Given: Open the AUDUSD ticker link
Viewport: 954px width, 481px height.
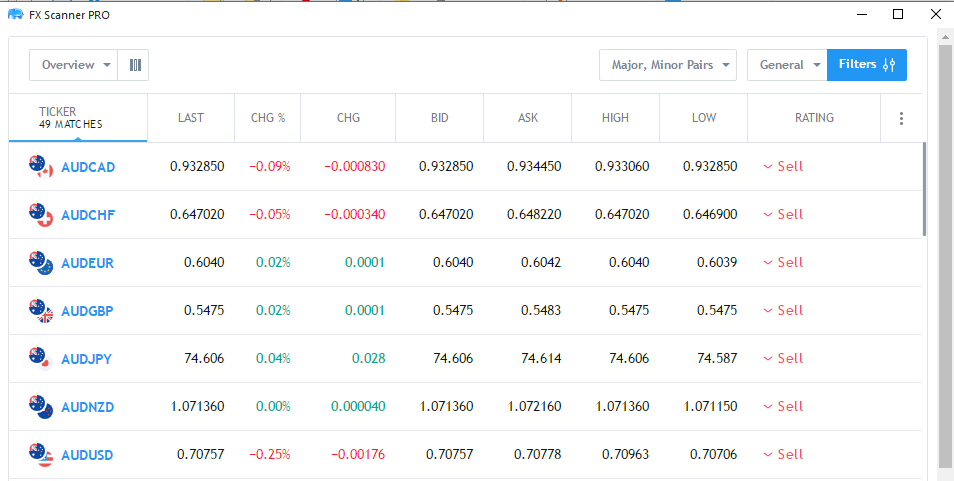Looking at the screenshot, I should coord(87,455).
